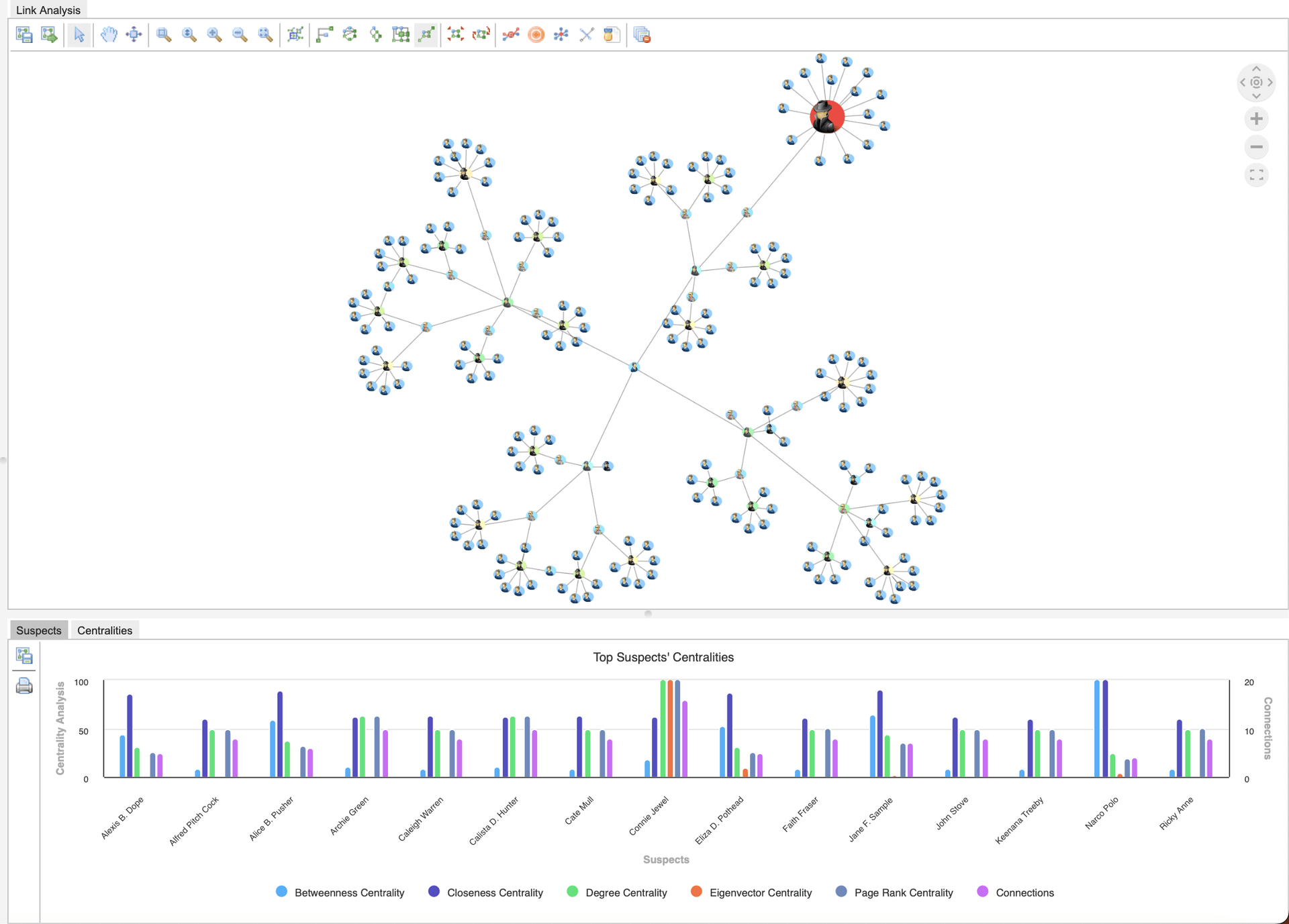Viewport: 1289px width, 924px height.
Task: Click the fit-to-screen button under zoom controls
Action: click(1256, 175)
